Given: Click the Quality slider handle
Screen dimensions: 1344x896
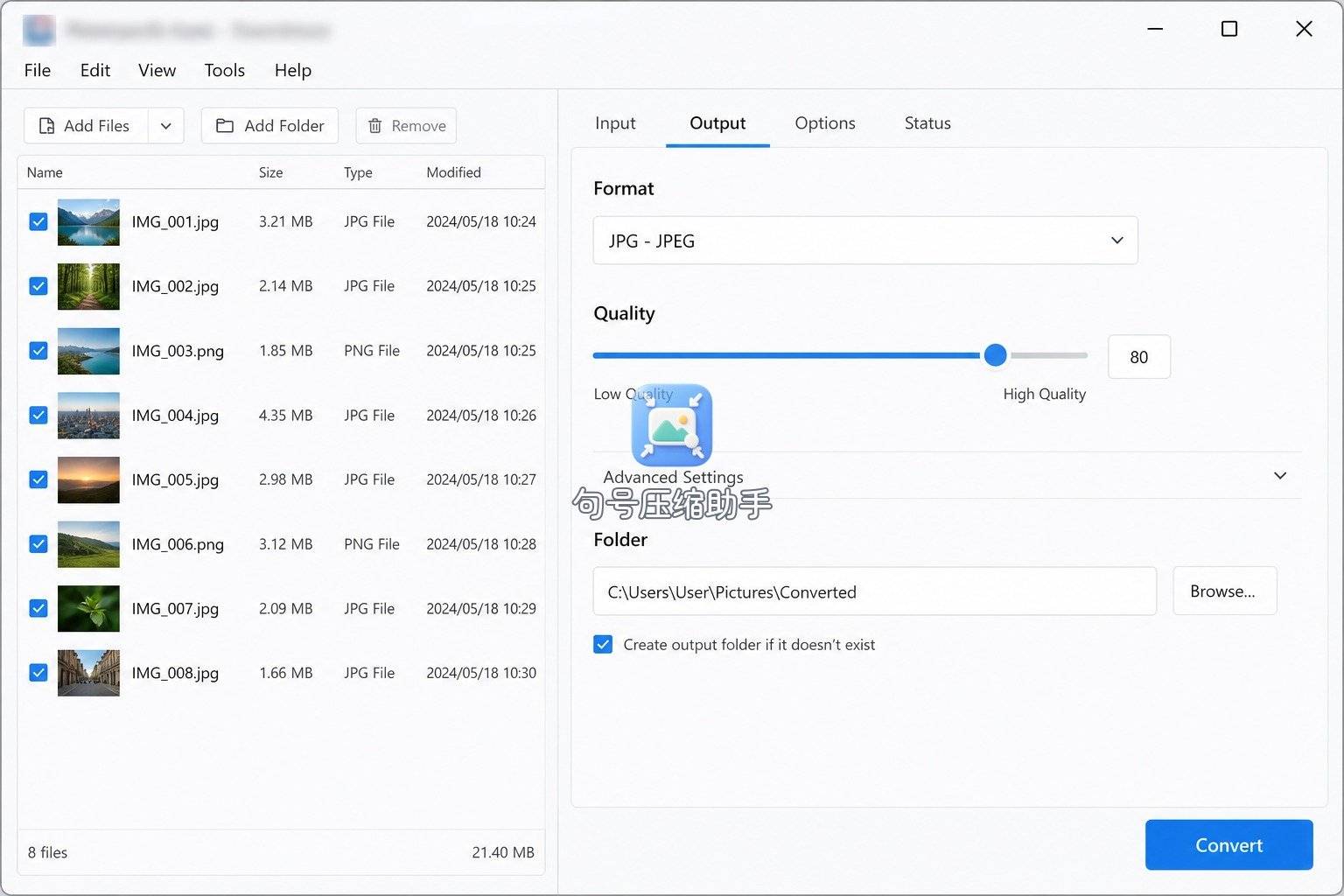Looking at the screenshot, I should [995, 355].
